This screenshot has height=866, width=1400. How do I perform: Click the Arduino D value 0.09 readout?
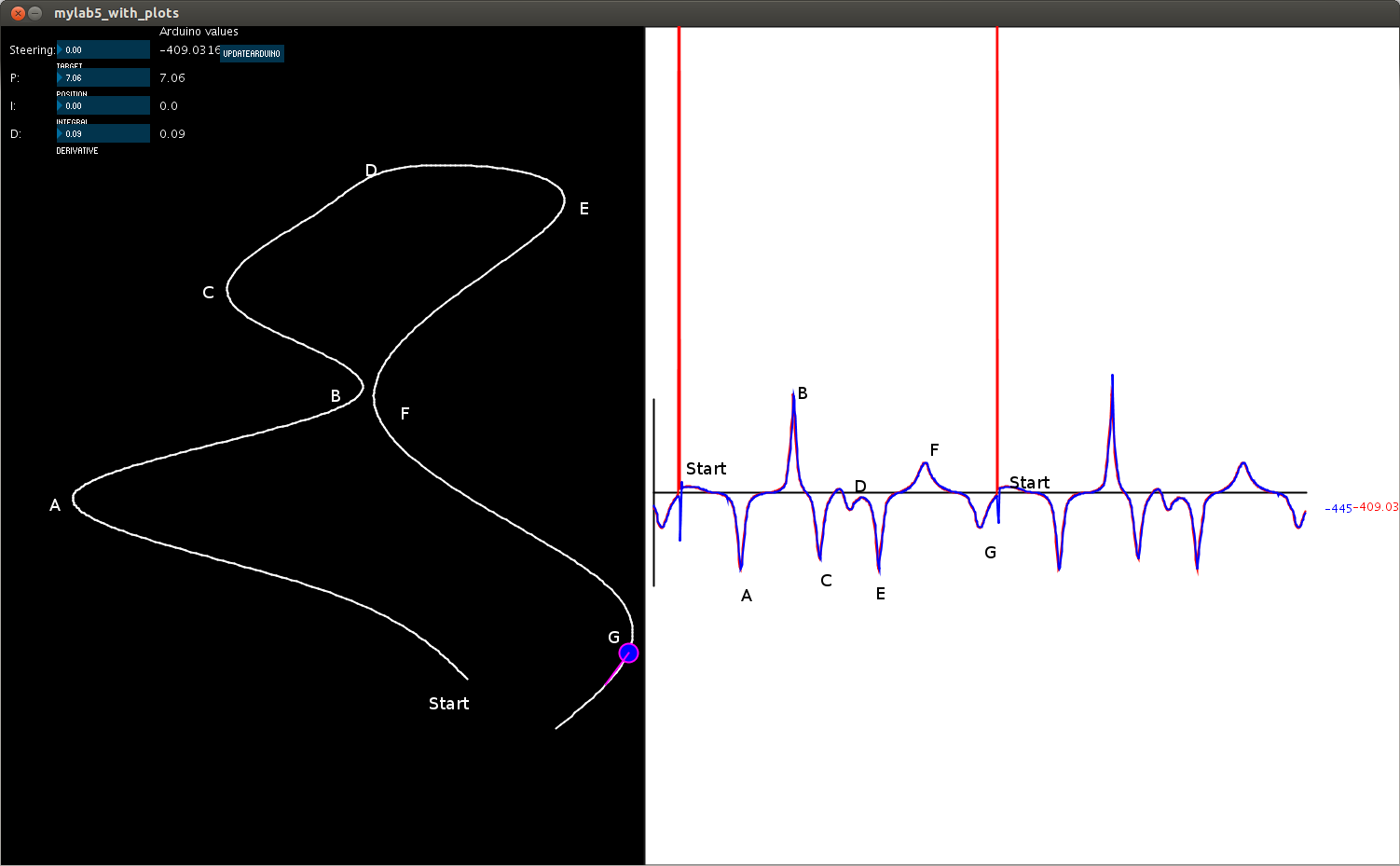(172, 134)
